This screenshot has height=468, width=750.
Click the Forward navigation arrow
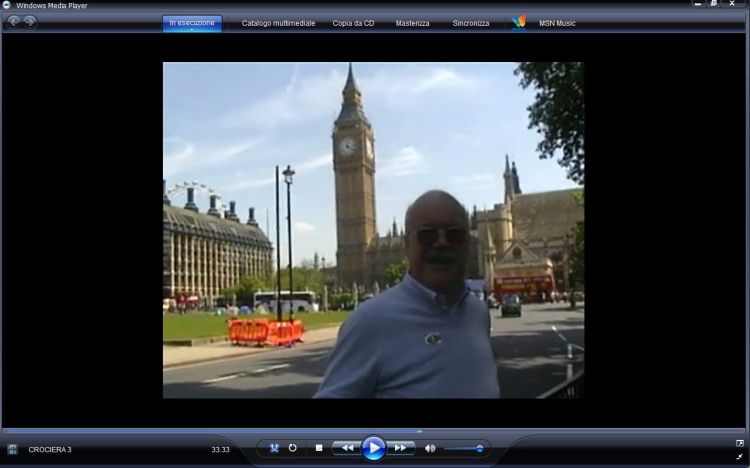(30, 22)
